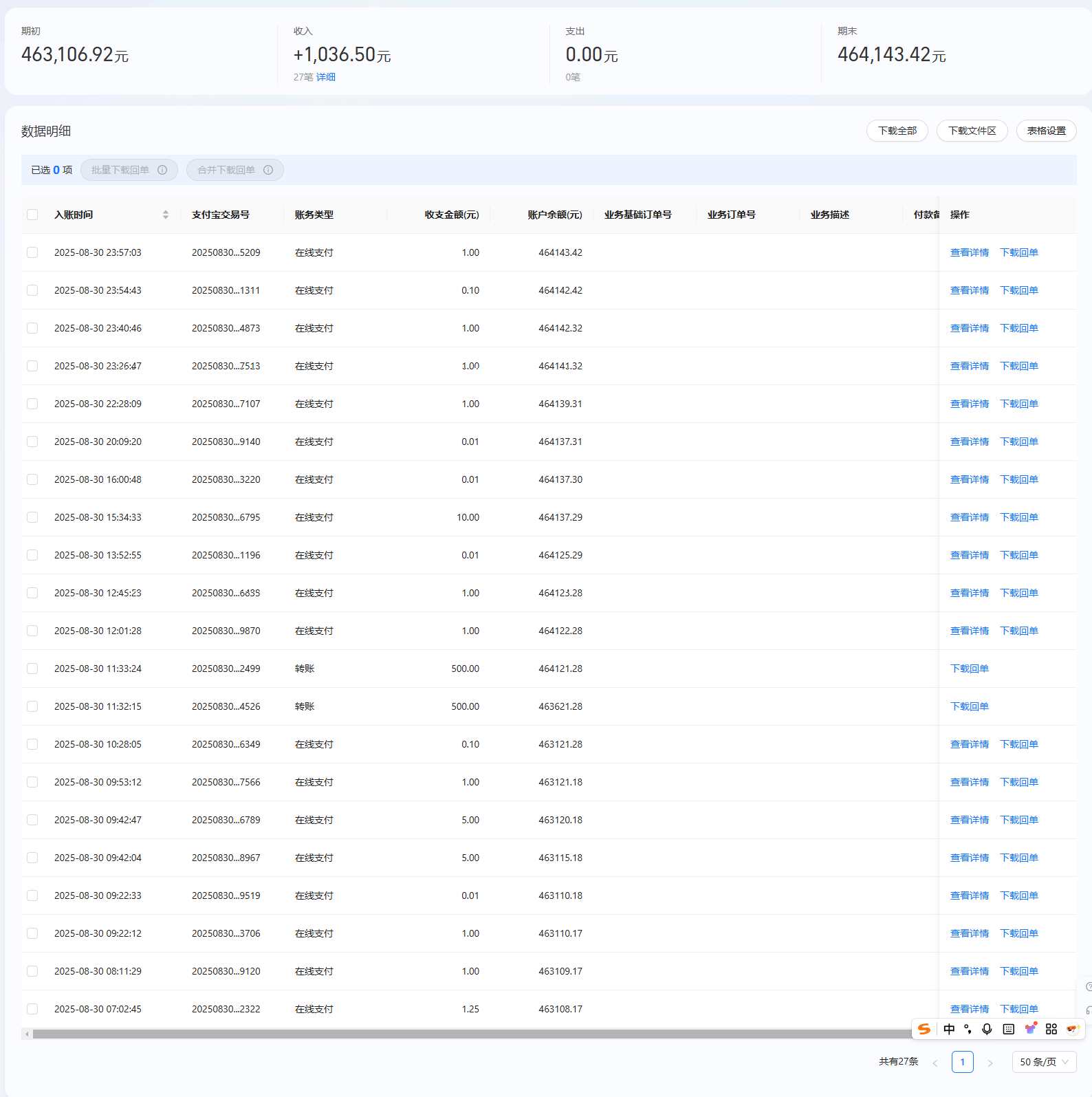This screenshot has height=1097, width=1092.
Task: Click the help icon at right edge
Action: (x=1089, y=986)
